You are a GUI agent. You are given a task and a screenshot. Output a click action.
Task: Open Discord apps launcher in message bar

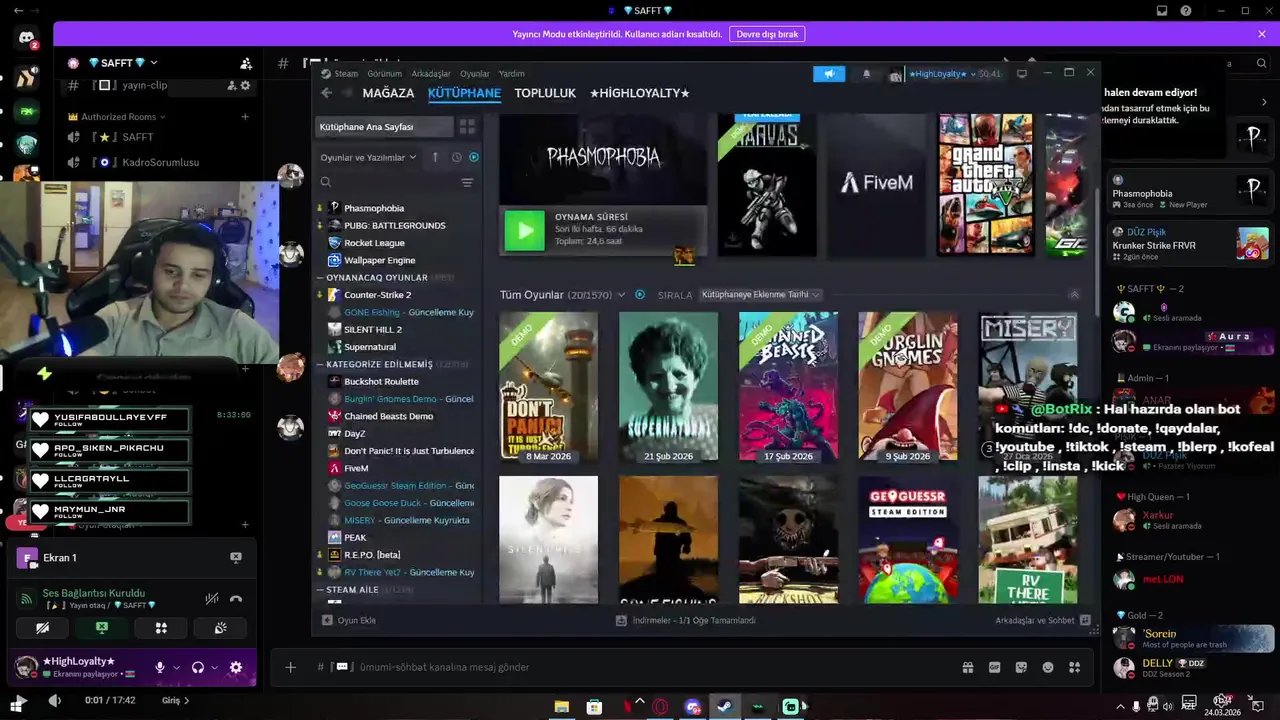[x=1075, y=667]
